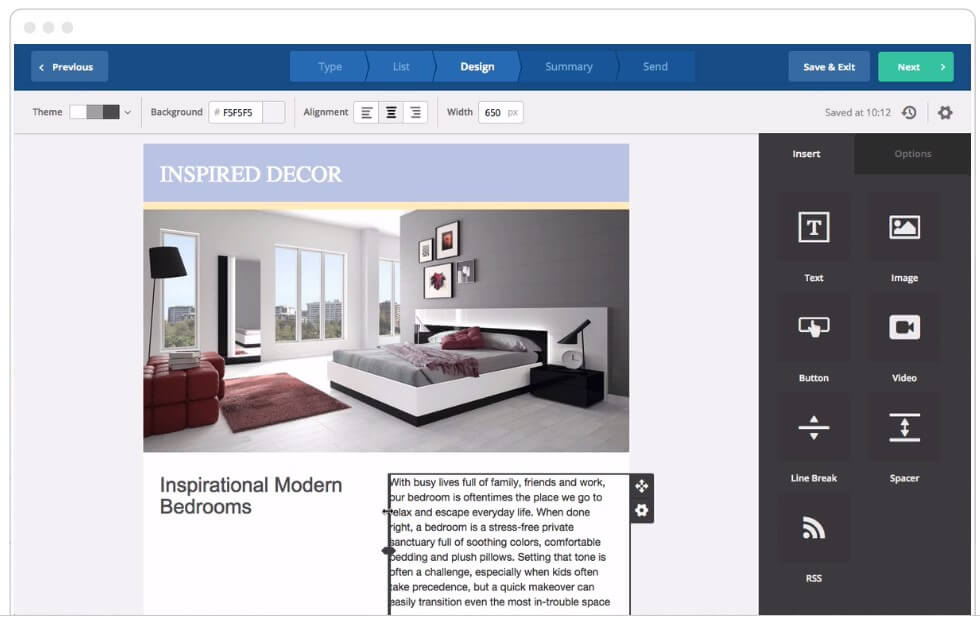Toggle center text alignment
Image resolution: width=980 pixels, height=620 pixels.
pos(391,112)
